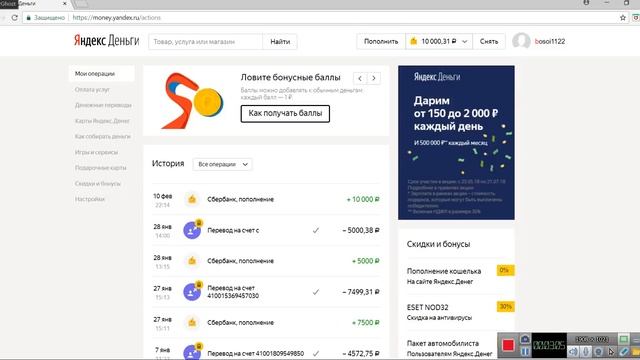Click the +10 000 ₽ amount
This screenshot has height=360, width=640.
363,199
